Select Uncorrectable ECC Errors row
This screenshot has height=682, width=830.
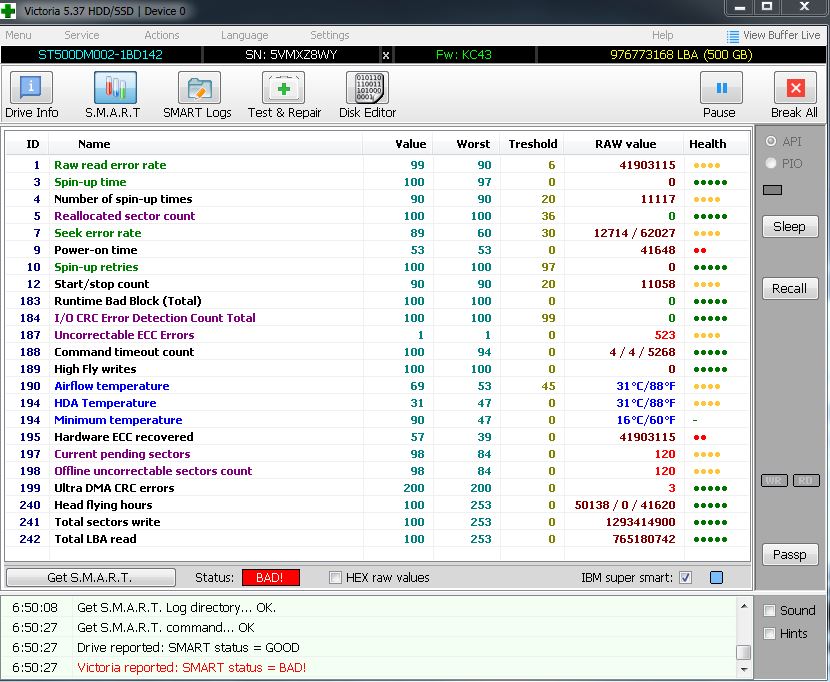377,335
